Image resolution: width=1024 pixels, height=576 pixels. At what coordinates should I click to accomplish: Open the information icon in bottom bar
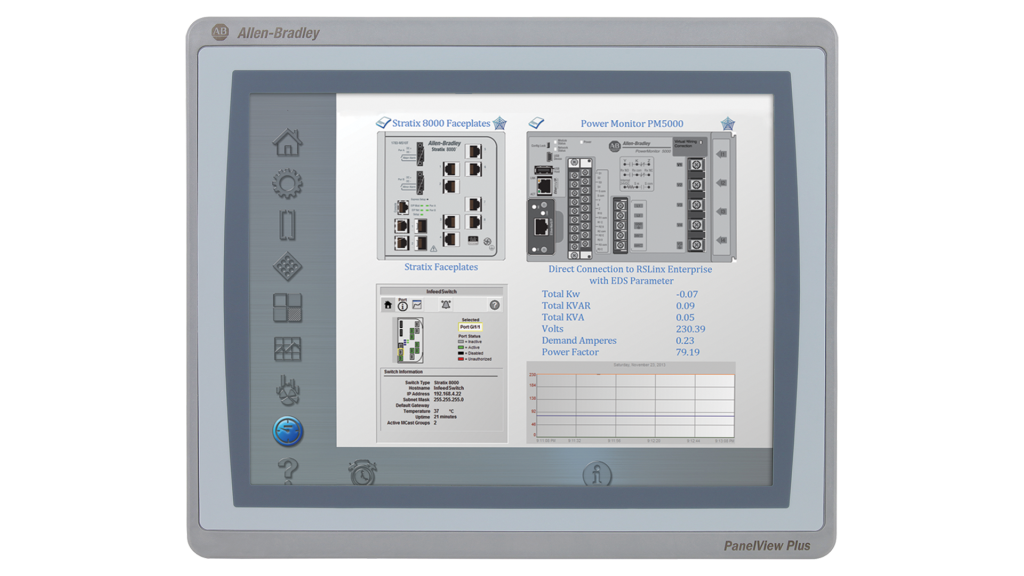click(597, 473)
